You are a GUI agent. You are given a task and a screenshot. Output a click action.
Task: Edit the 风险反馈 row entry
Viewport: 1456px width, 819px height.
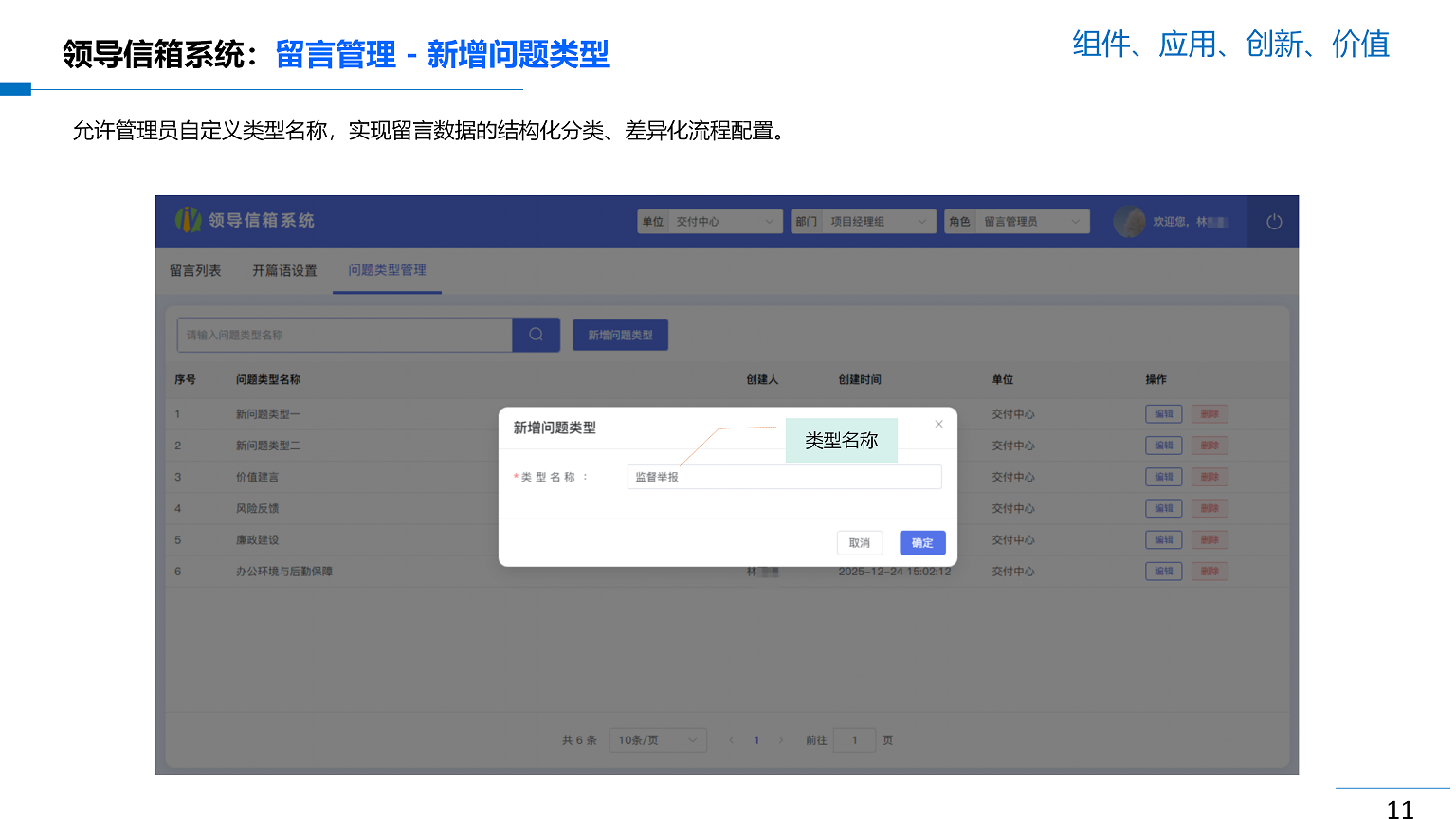point(1163,508)
